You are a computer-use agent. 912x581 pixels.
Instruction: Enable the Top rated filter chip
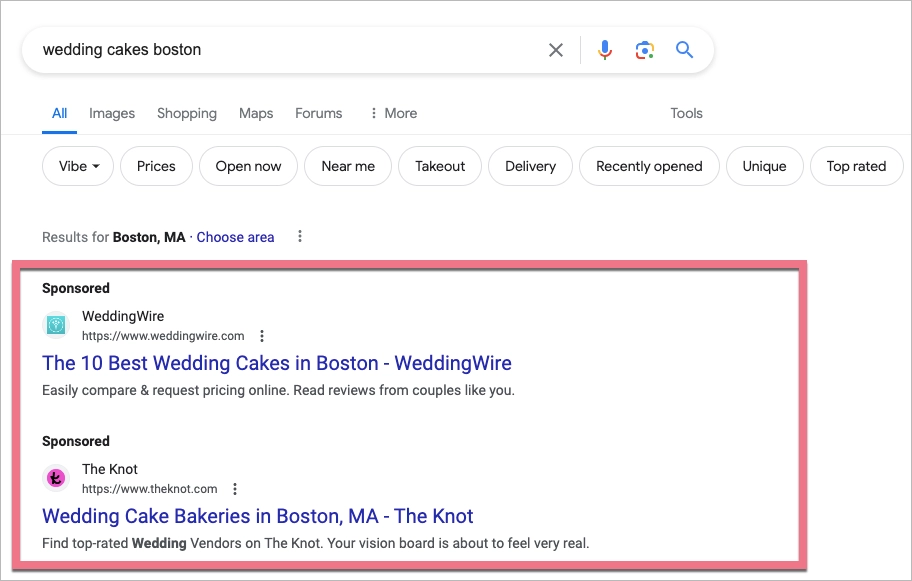tap(856, 166)
